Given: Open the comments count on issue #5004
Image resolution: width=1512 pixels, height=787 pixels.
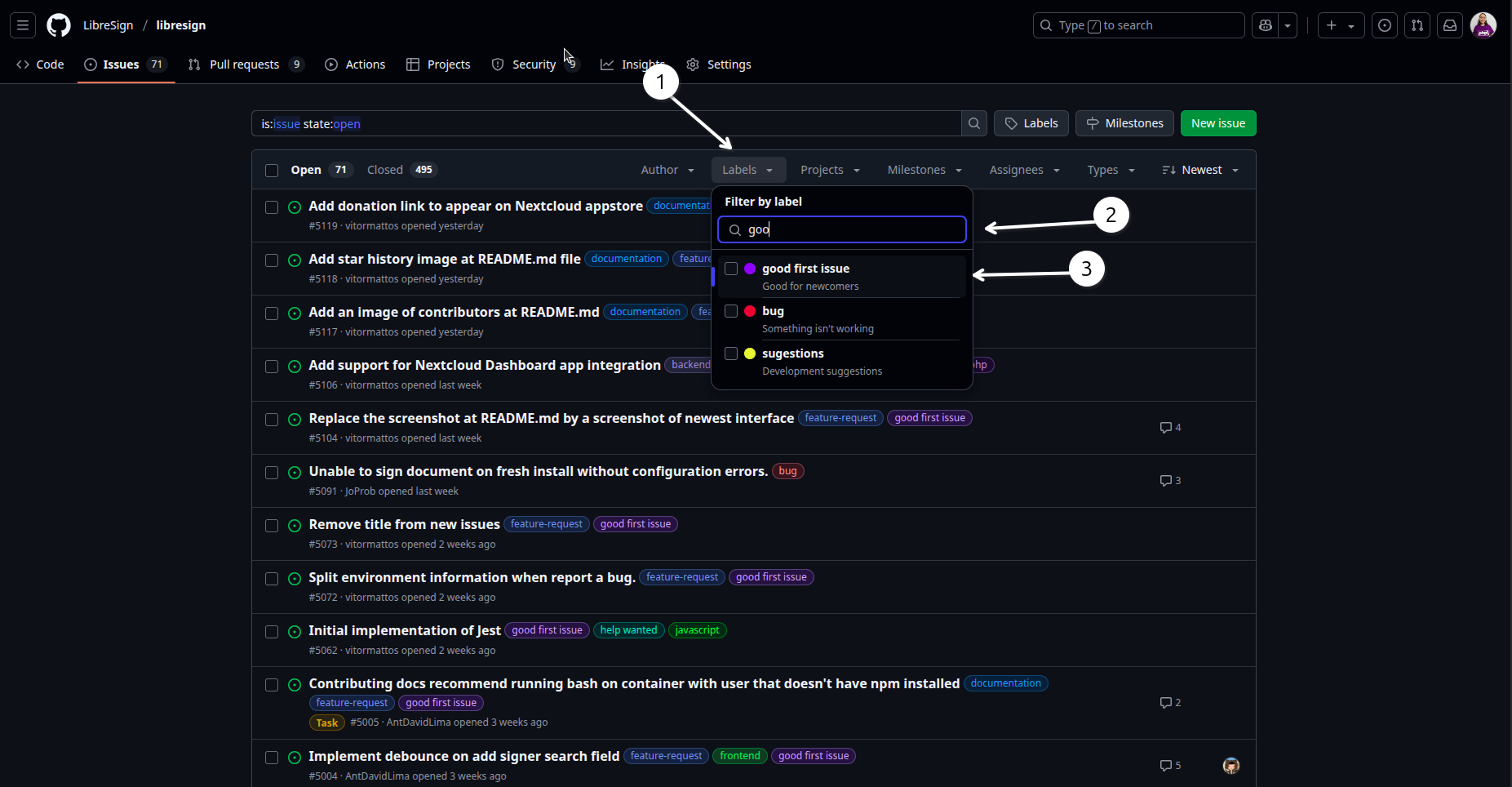Looking at the screenshot, I should coord(1170,766).
